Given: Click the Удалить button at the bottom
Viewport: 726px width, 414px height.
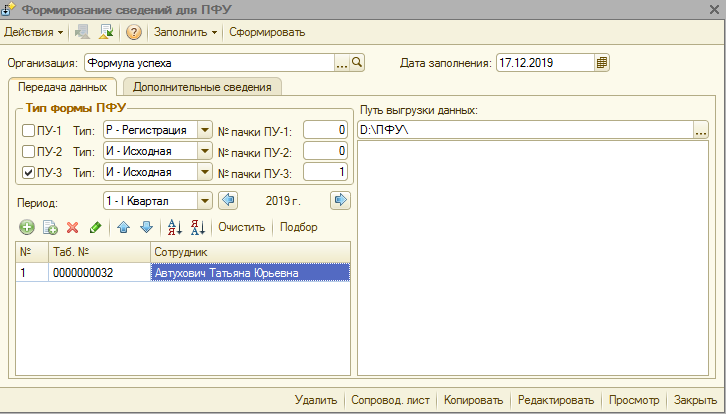Looking at the screenshot, I should click(316, 400).
